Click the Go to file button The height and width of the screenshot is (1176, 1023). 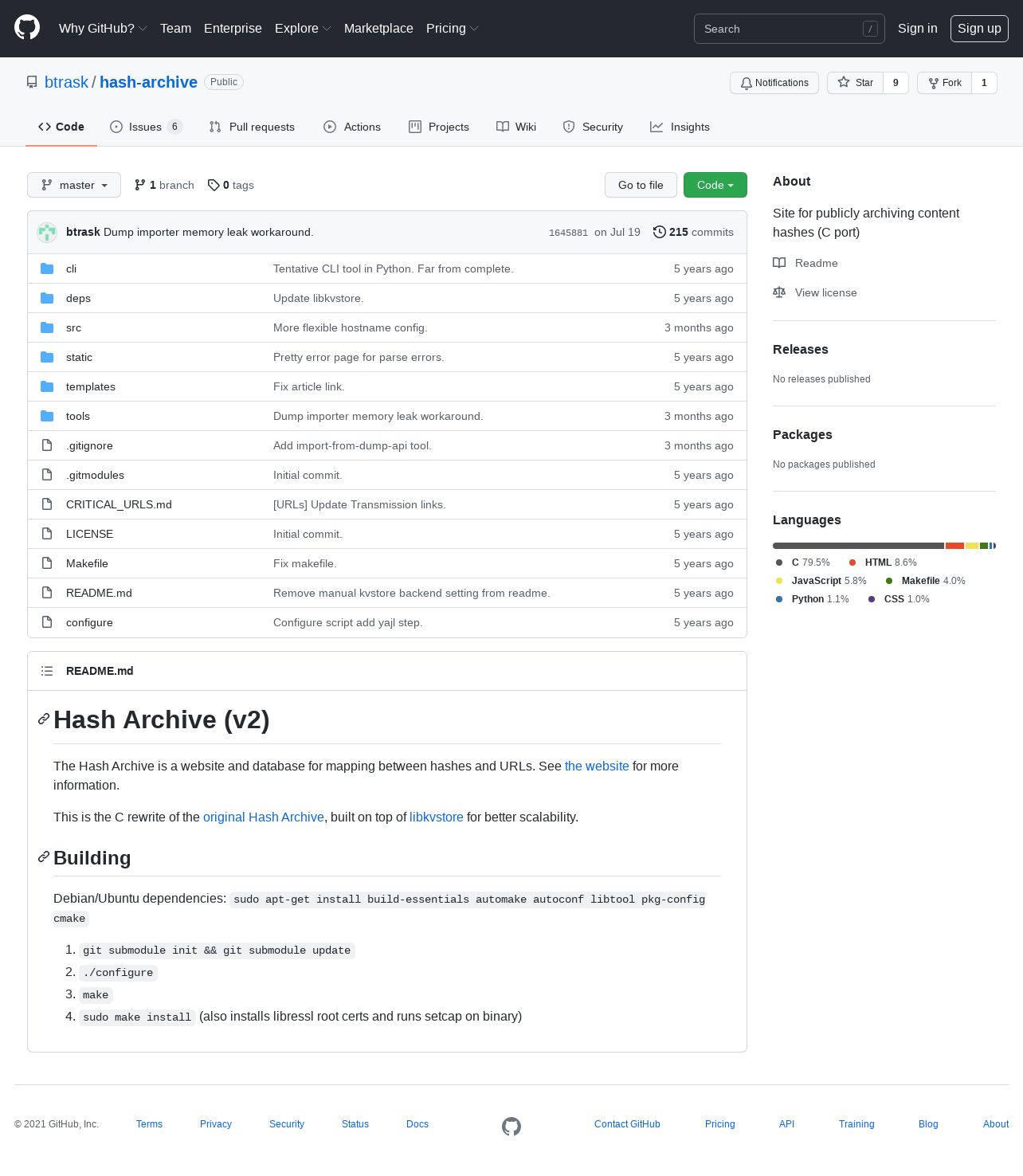(x=641, y=185)
